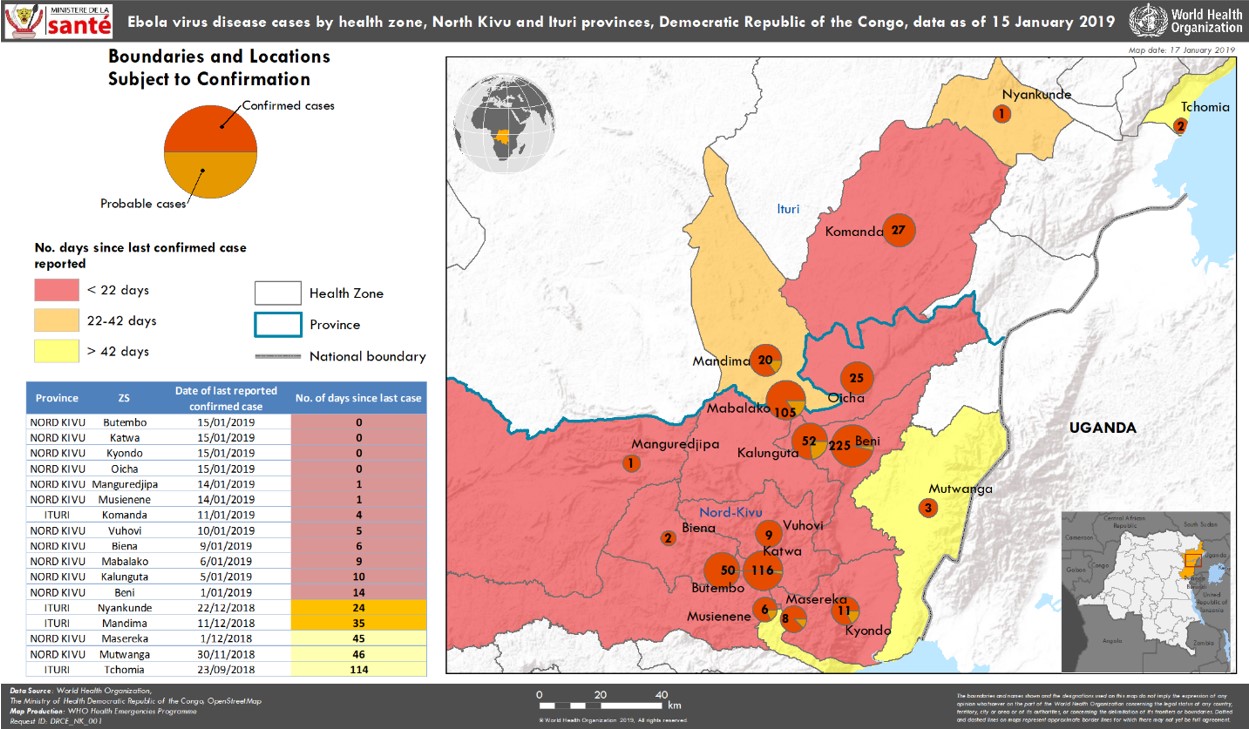Select the Tchomia 2 cases marker
Screen dimensions: 1249x729
click(x=1180, y=126)
